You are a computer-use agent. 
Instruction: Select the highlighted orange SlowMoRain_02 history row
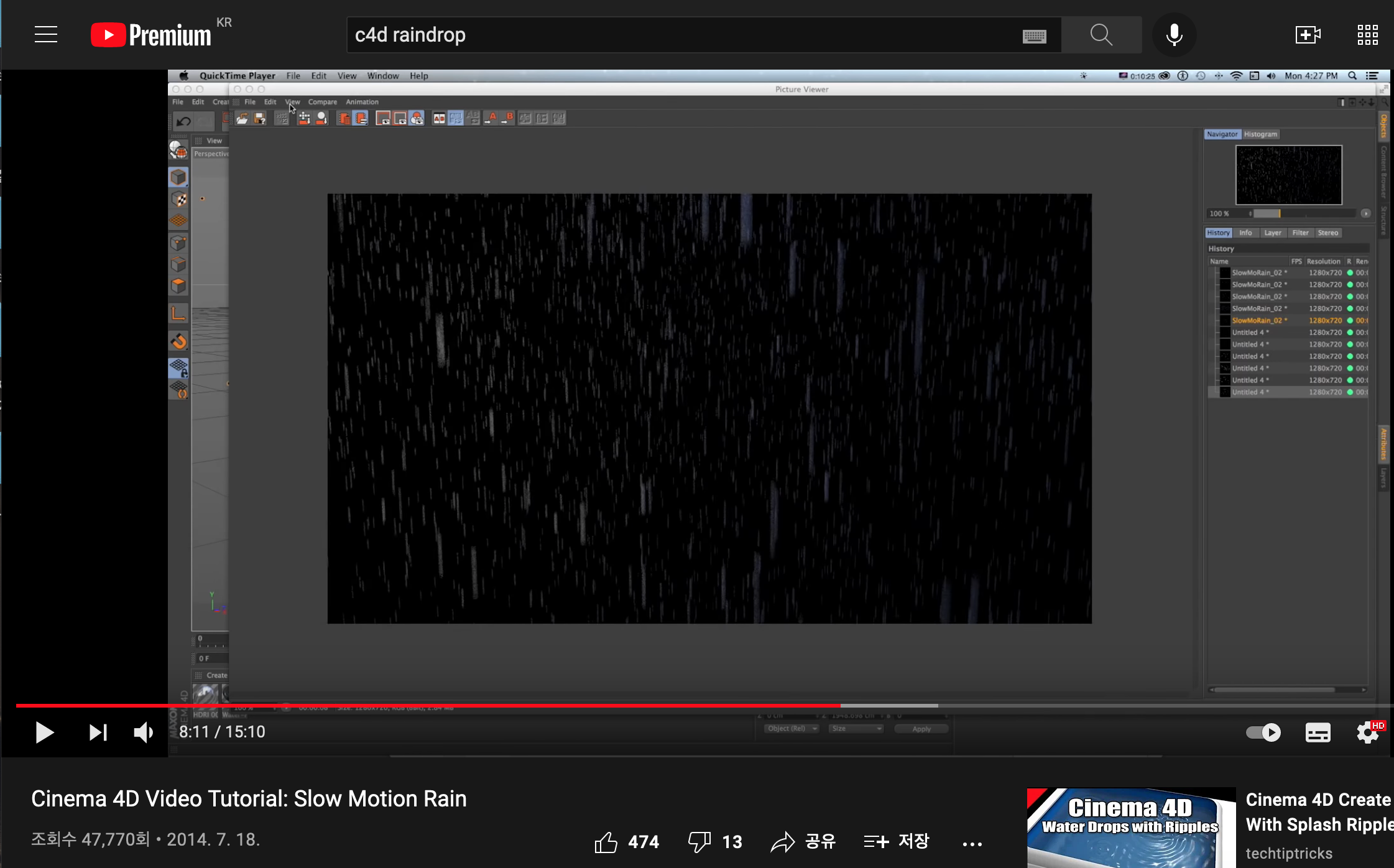[x=1290, y=321]
